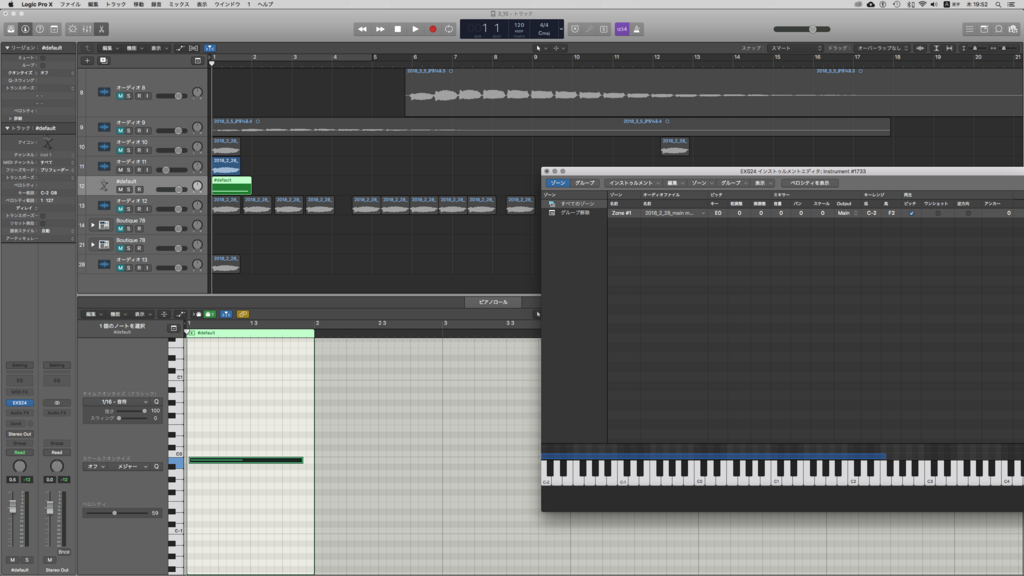
Task: Click the Play transport button
Action: click(x=415, y=29)
